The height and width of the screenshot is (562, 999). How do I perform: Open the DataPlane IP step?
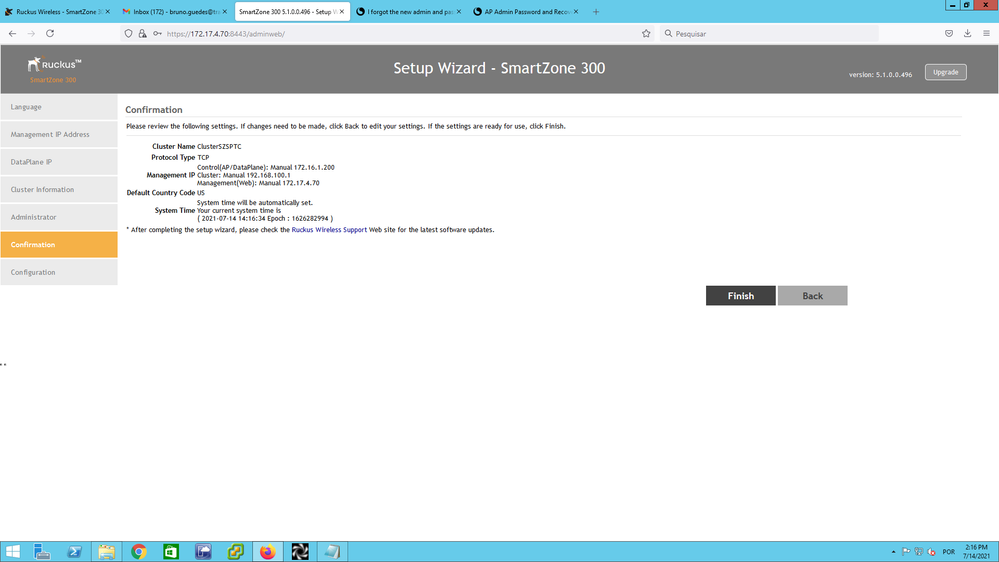point(59,162)
